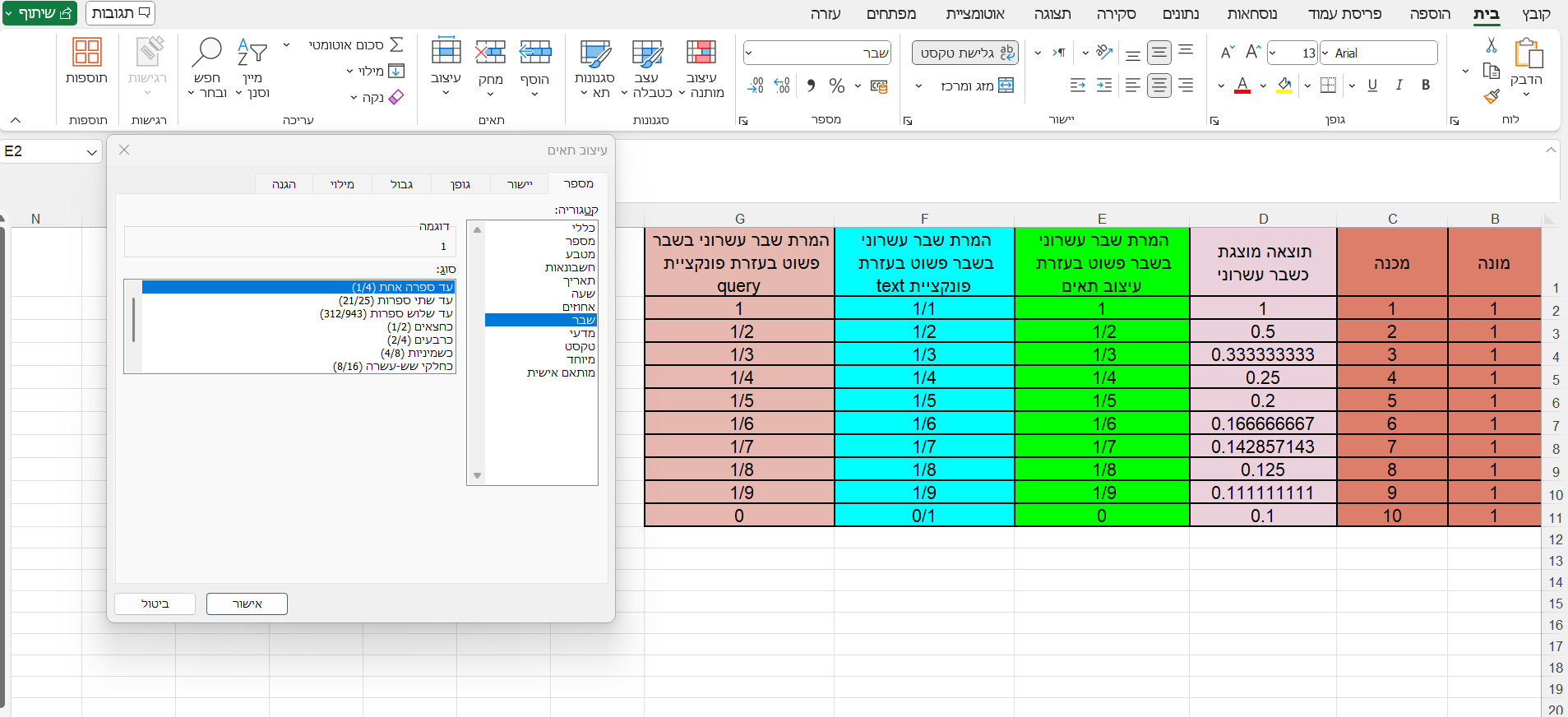Click the Cut scissors icon
Image resolution: width=1568 pixels, height=717 pixels.
[1492, 45]
